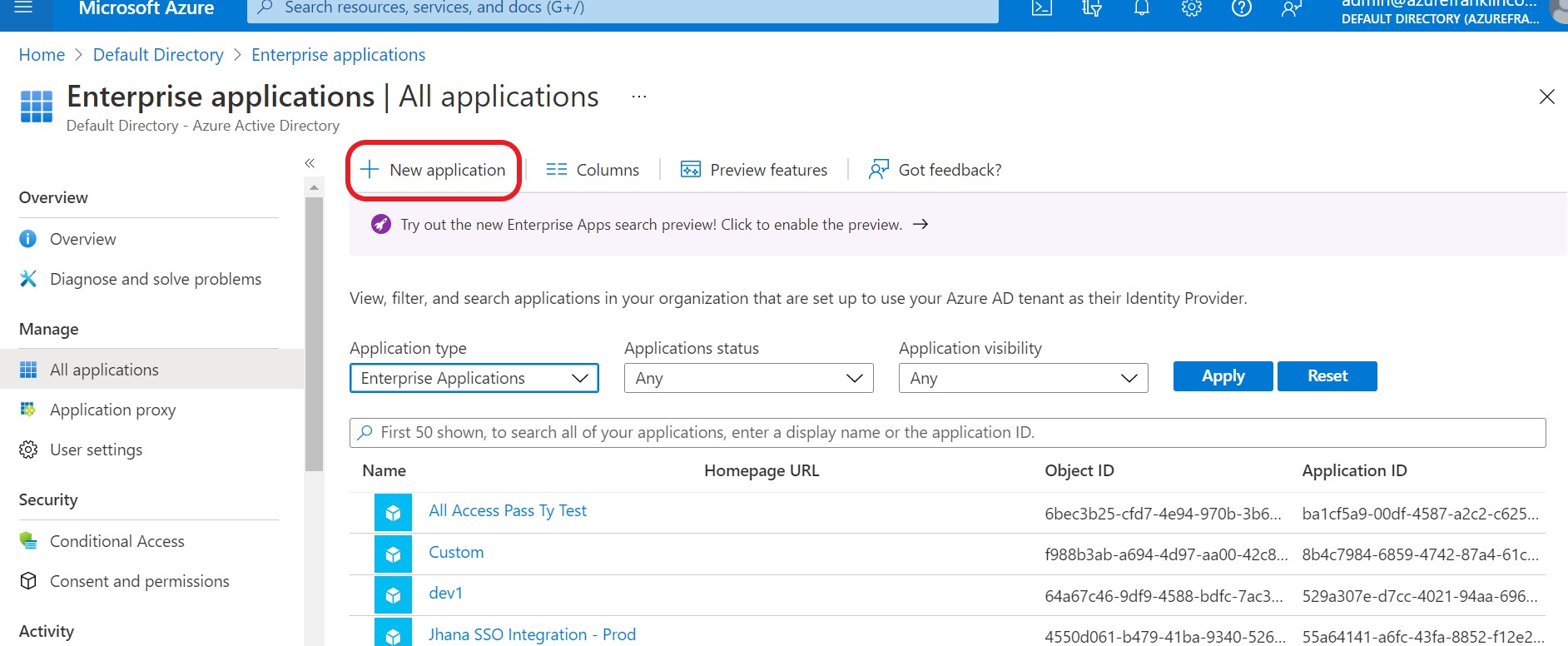
Task: Open the notifications bell
Action: [x=1142, y=8]
